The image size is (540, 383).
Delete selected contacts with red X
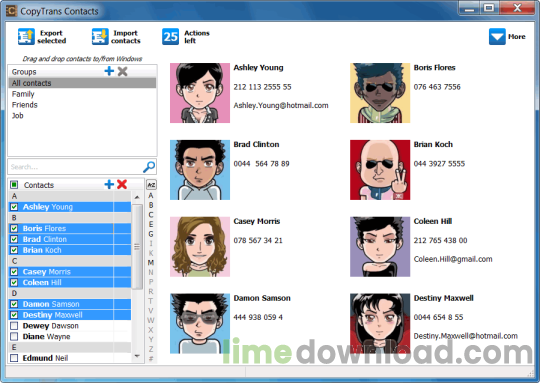pos(122,184)
